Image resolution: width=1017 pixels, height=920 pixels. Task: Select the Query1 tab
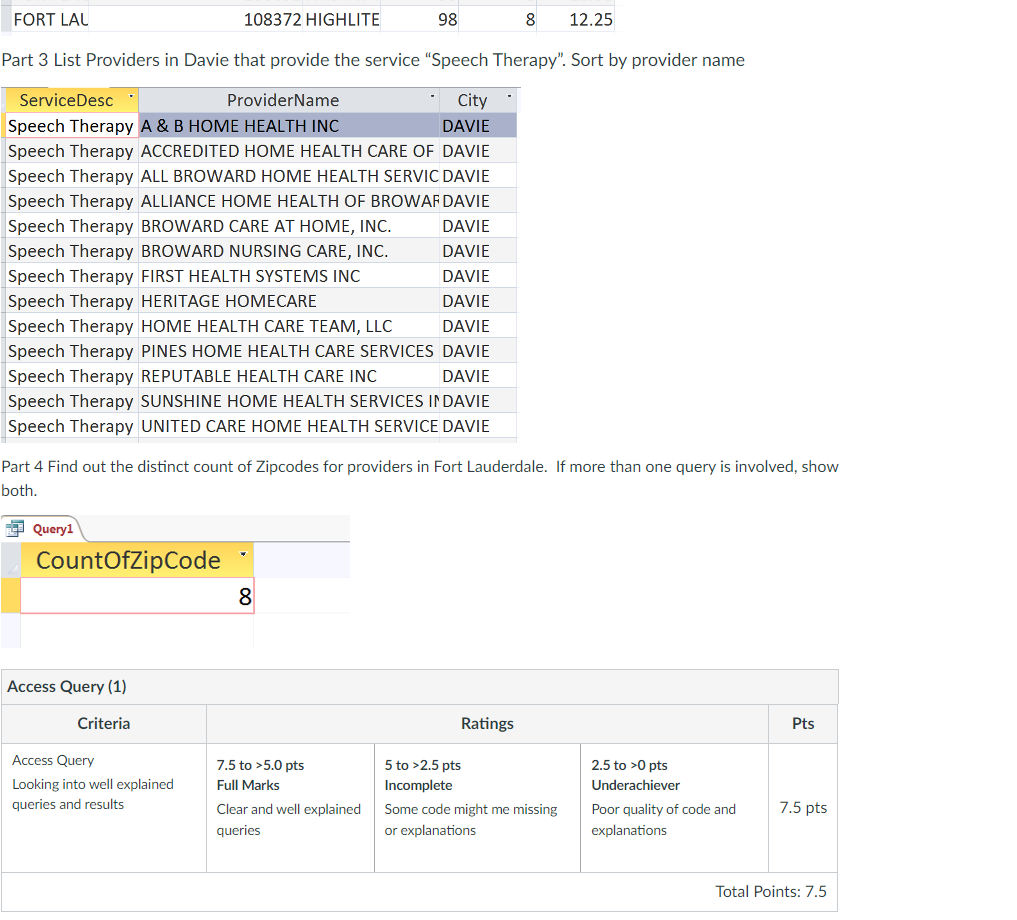coord(43,529)
